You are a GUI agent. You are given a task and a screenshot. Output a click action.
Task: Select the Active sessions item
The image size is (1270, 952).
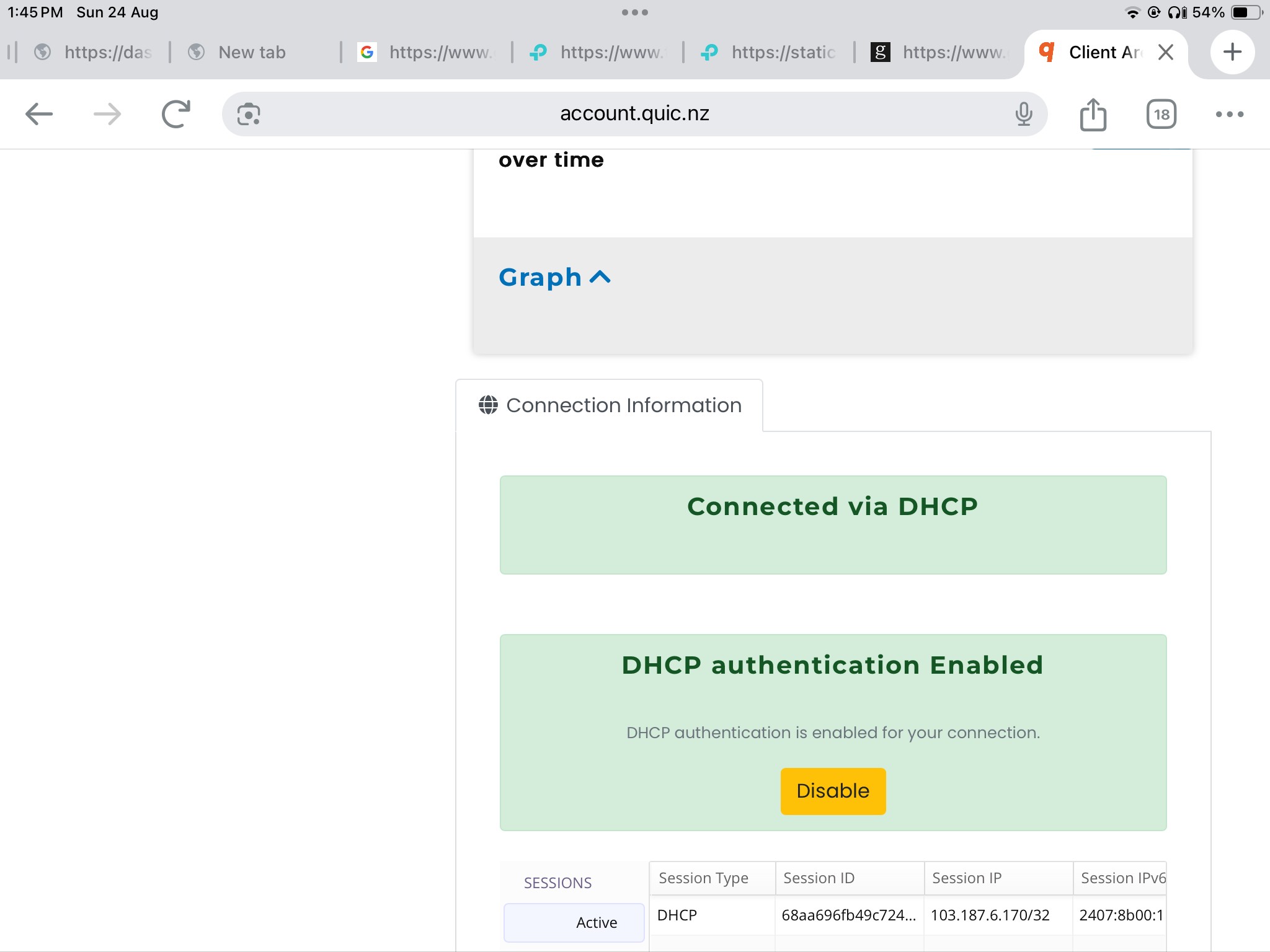tap(574, 922)
